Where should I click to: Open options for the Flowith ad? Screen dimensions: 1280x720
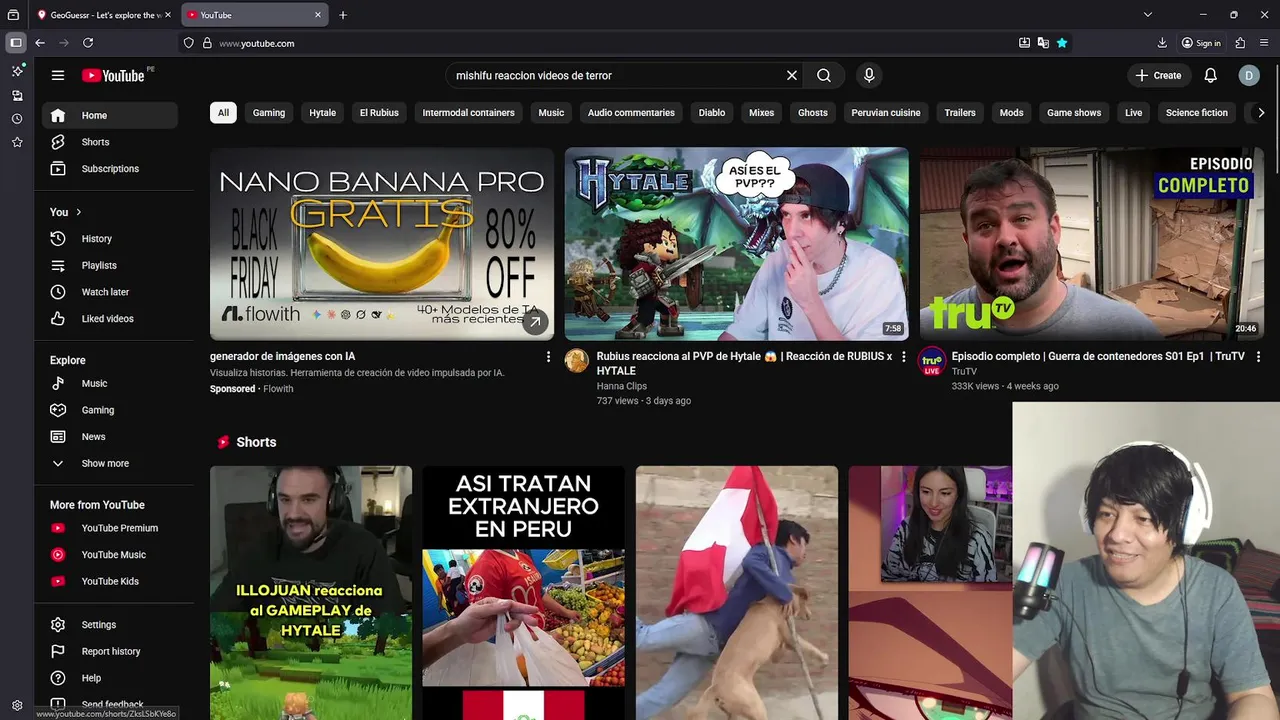[x=548, y=357]
